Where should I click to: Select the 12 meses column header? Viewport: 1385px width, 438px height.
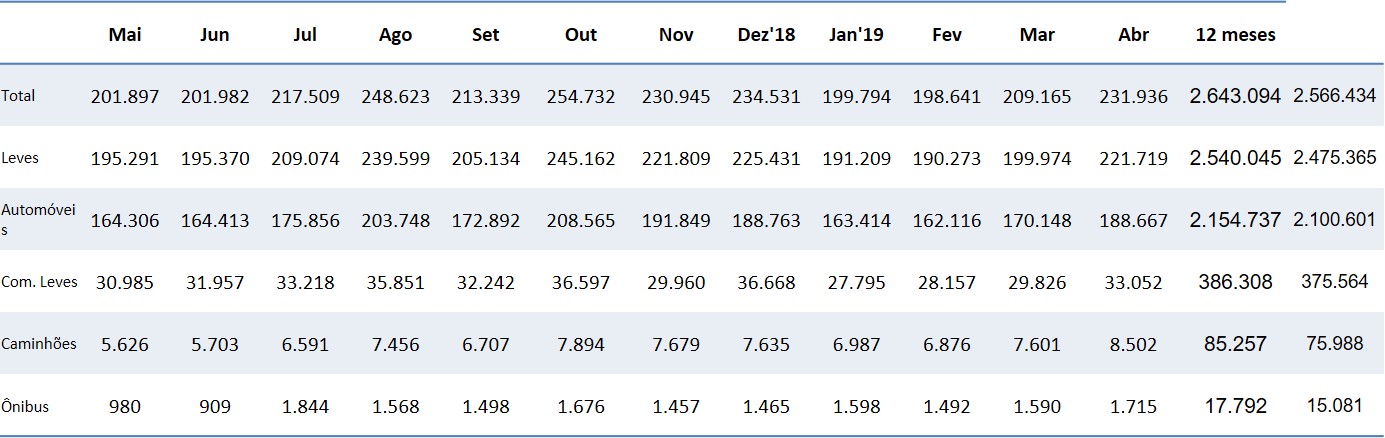point(1235,35)
